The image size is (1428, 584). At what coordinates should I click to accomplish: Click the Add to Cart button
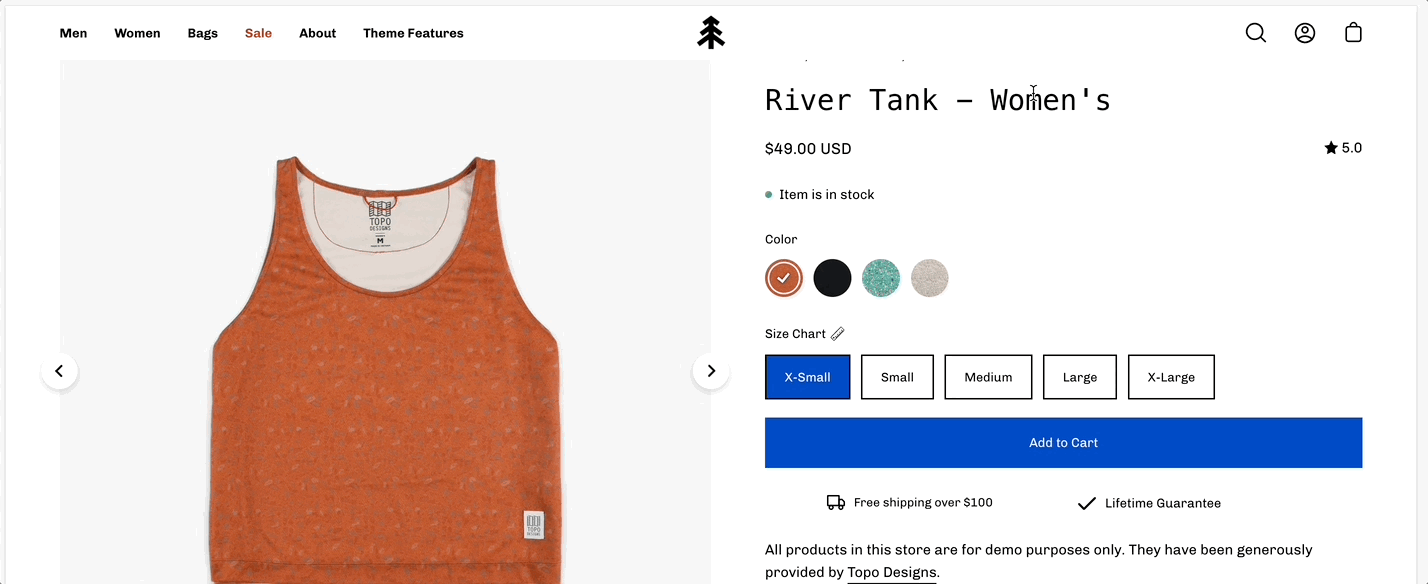coord(1063,443)
